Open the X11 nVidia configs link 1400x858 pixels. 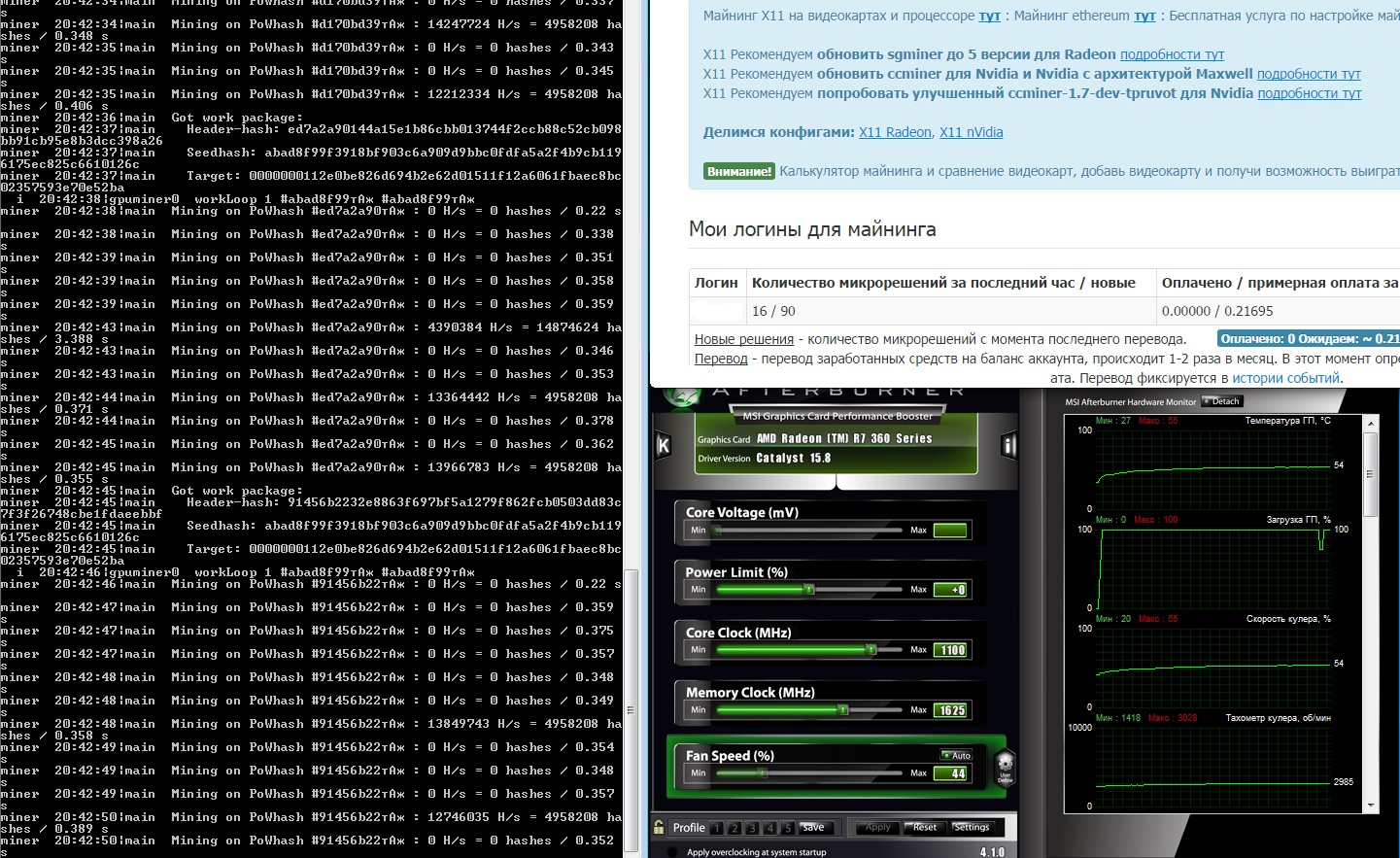[x=971, y=132]
